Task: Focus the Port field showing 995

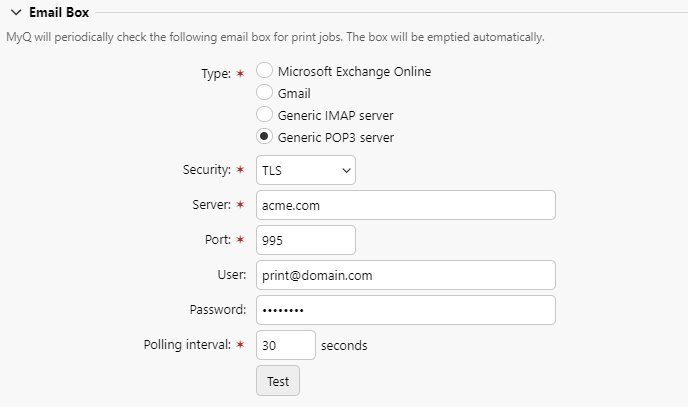Action: tap(306, 240)
